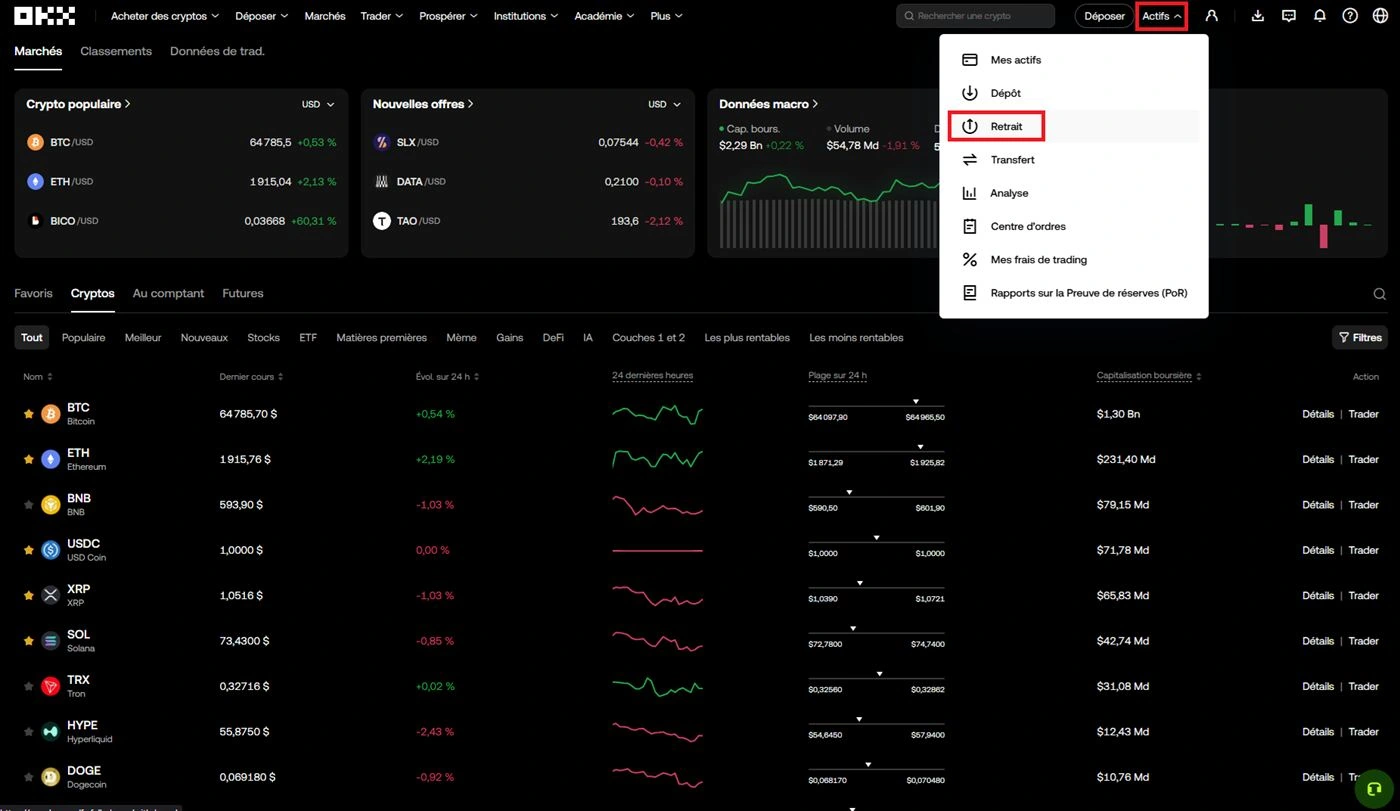Select Transfert in Actifs menu
Screen dimensions: 1400x811
(x=1074, y=160)
